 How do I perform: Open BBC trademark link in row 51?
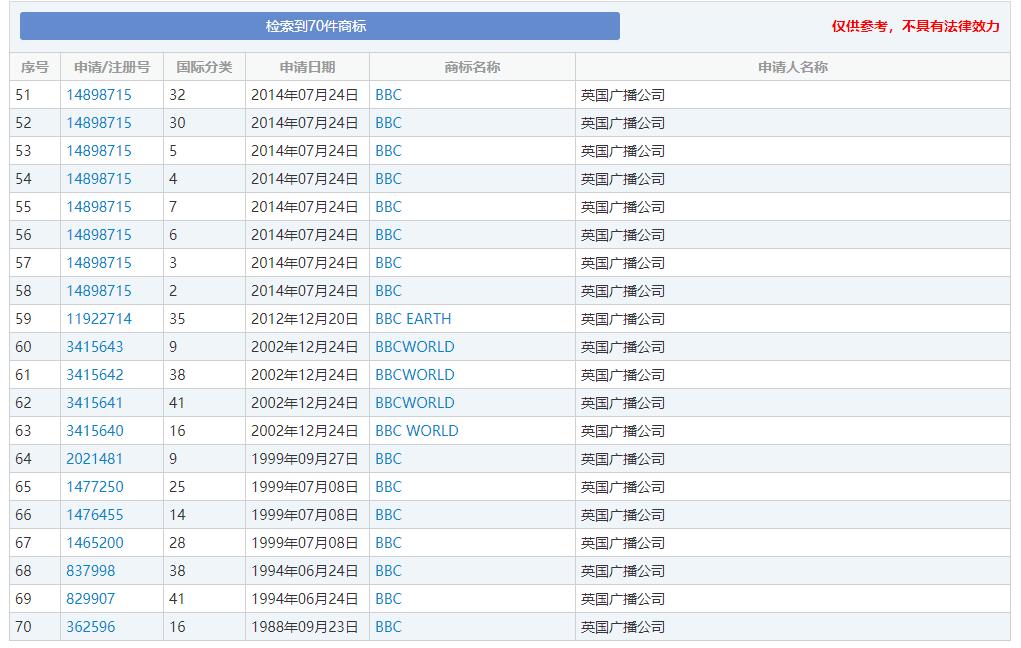[388, 94]
